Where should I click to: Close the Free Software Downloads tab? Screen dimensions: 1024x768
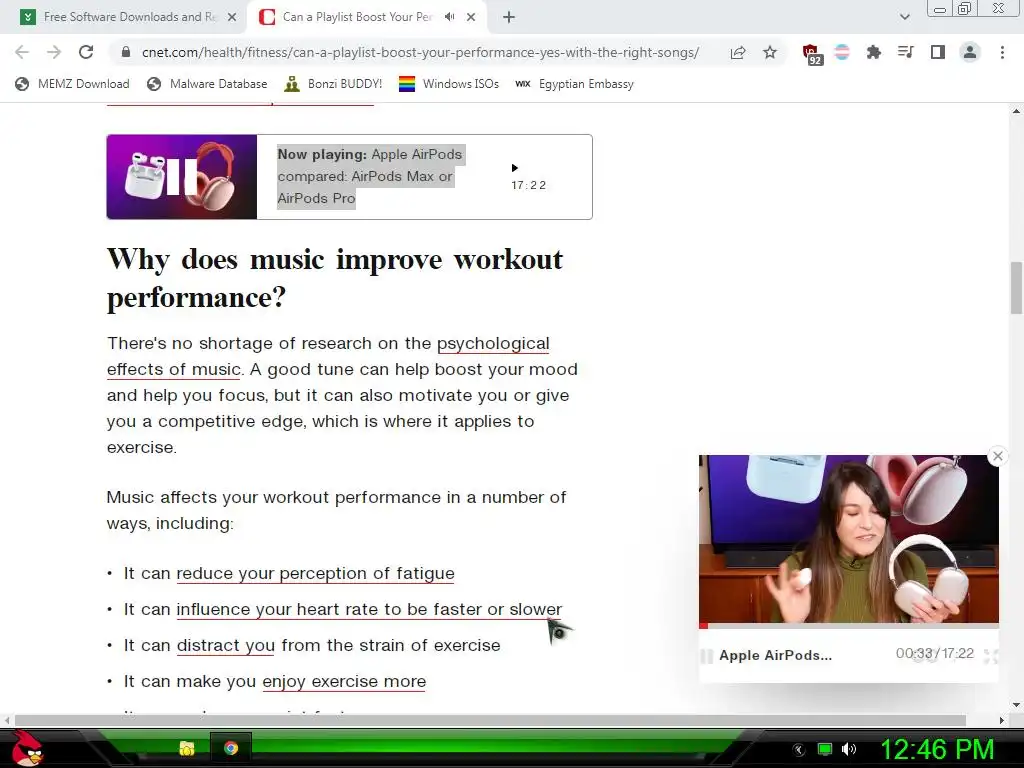tap(232, 17)
